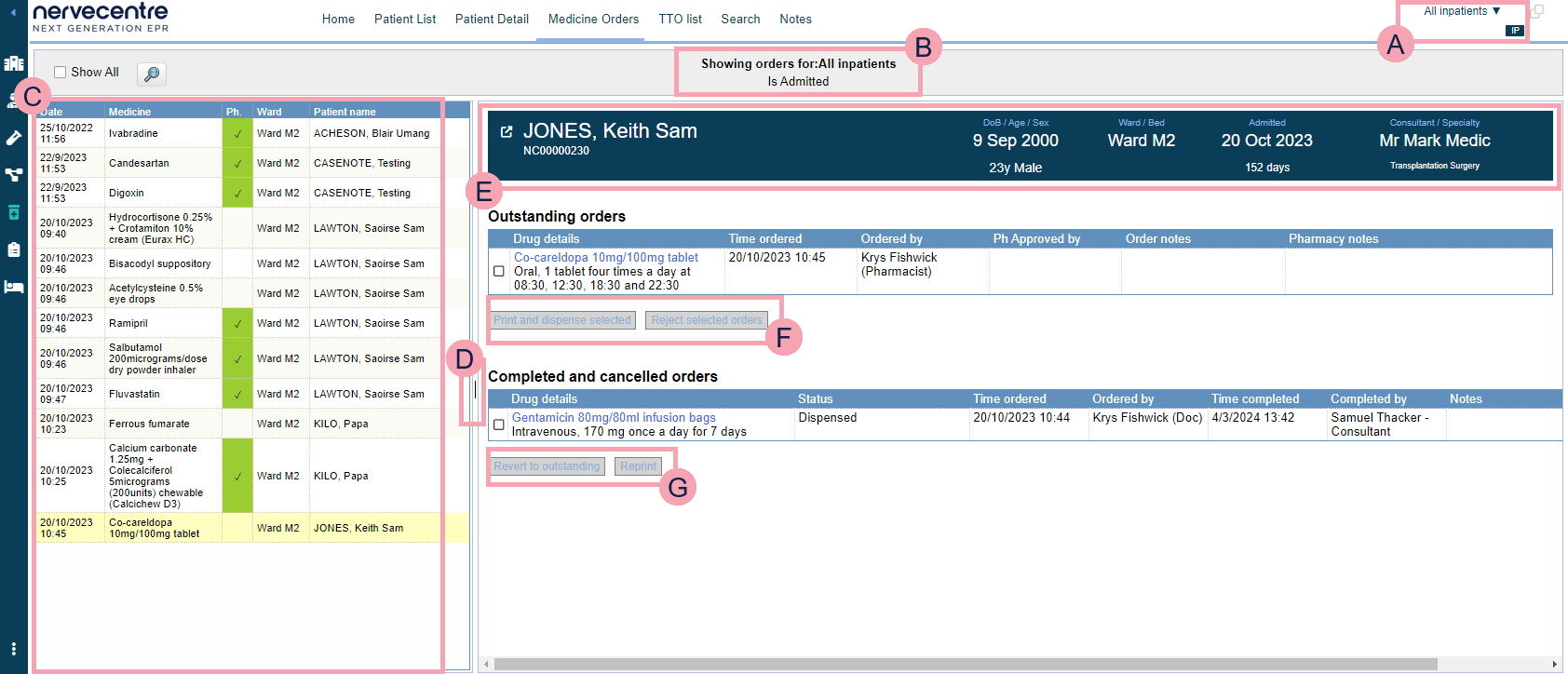
Task: Click the network flow sidebar icon
Action: (x=13, y=175)
